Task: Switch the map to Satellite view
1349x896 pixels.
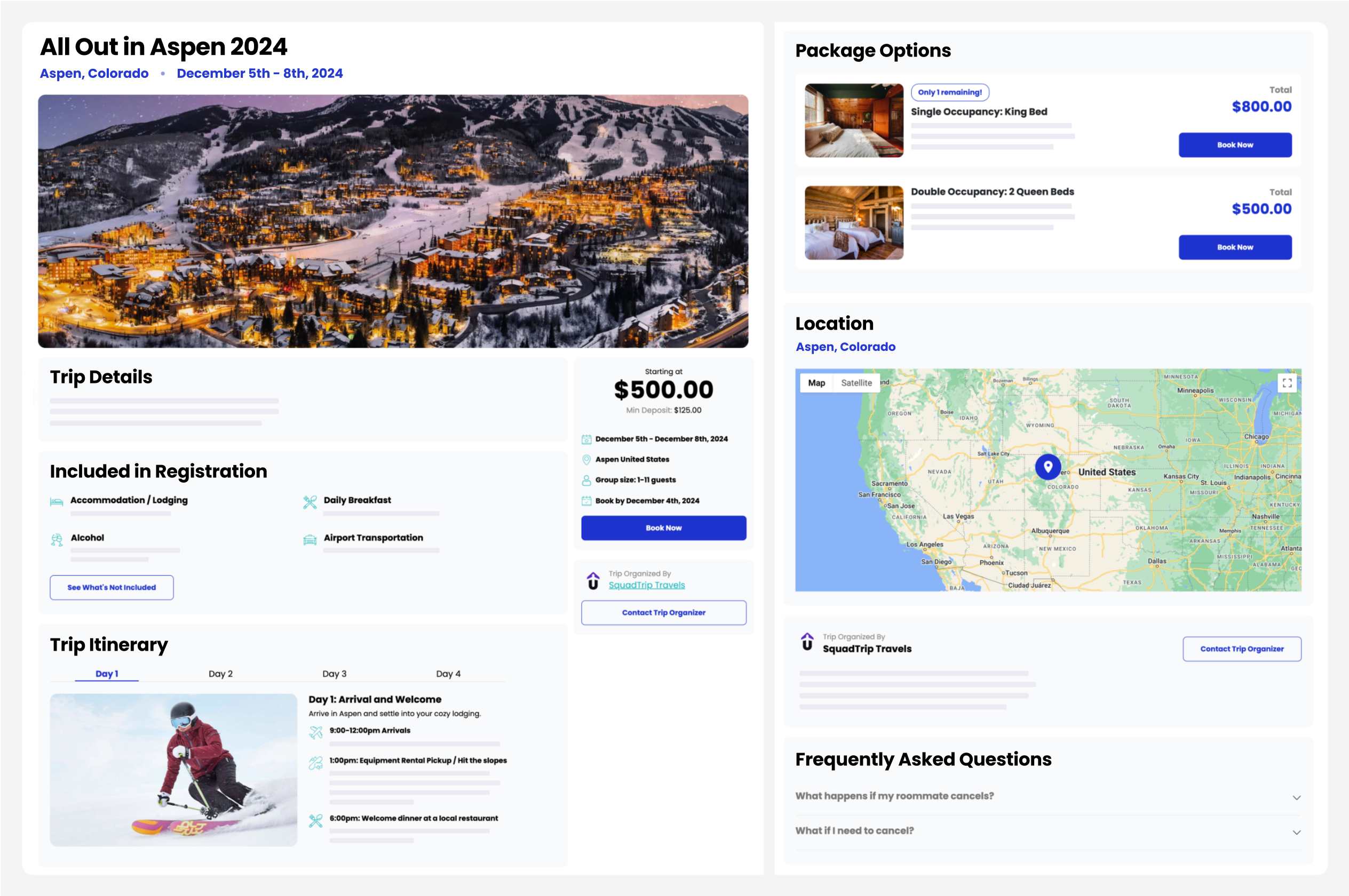Action: (856, 383)
